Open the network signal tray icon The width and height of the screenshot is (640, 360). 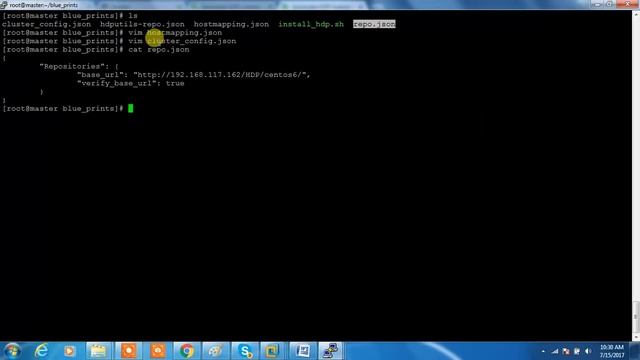tap(554, 351)
